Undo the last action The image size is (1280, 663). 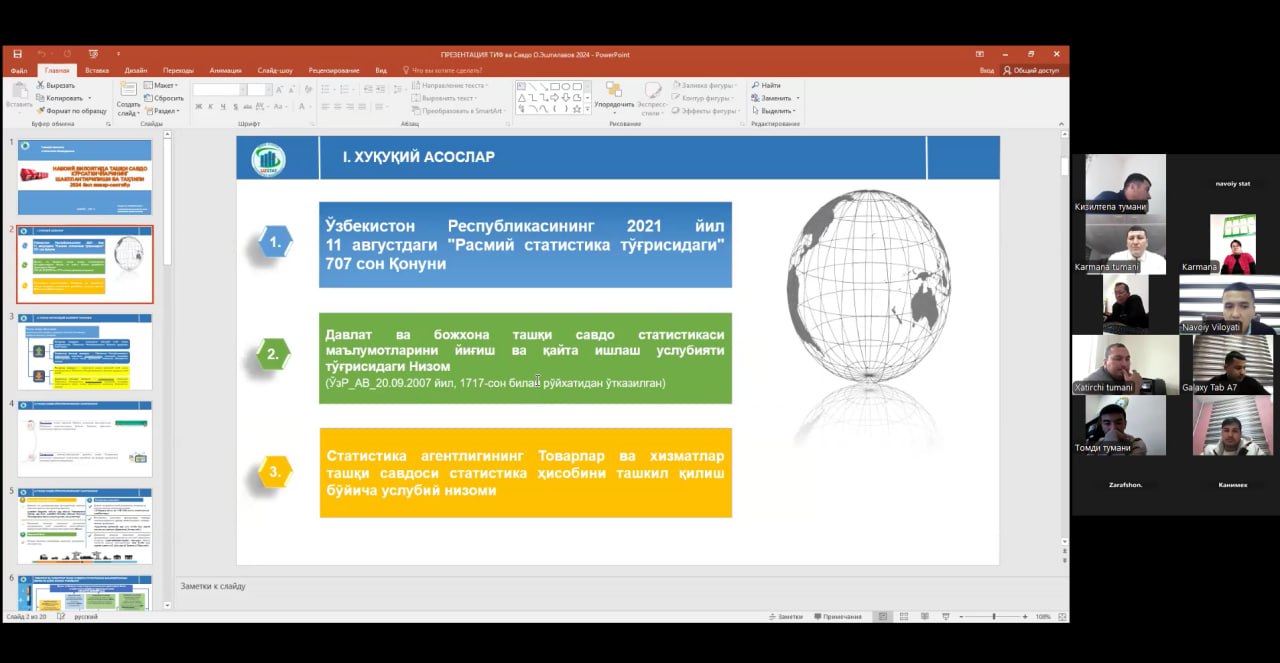pyautogui.click(x=41, y=54)
